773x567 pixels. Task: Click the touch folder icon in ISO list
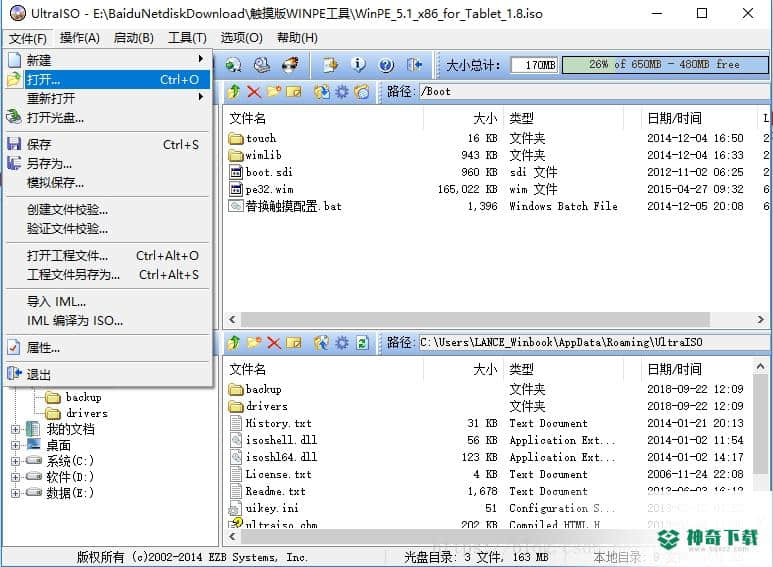[236, 138]
